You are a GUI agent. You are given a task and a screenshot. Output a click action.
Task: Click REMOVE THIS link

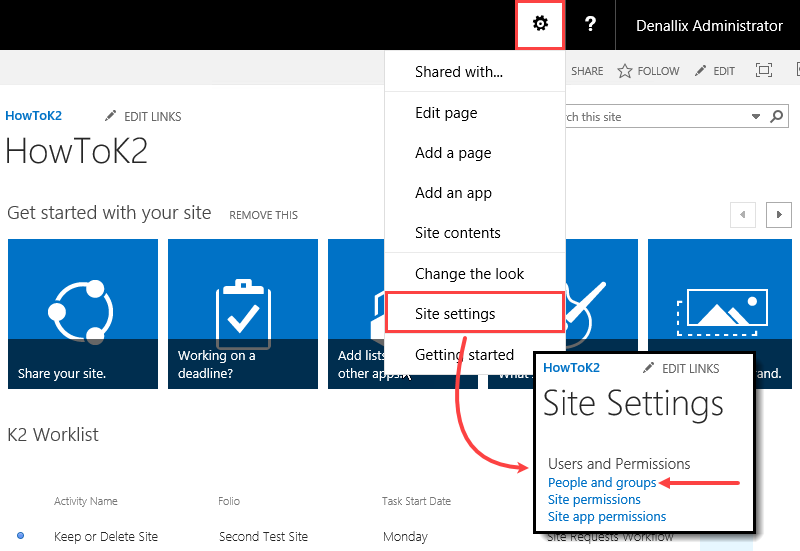click(263, 215)
